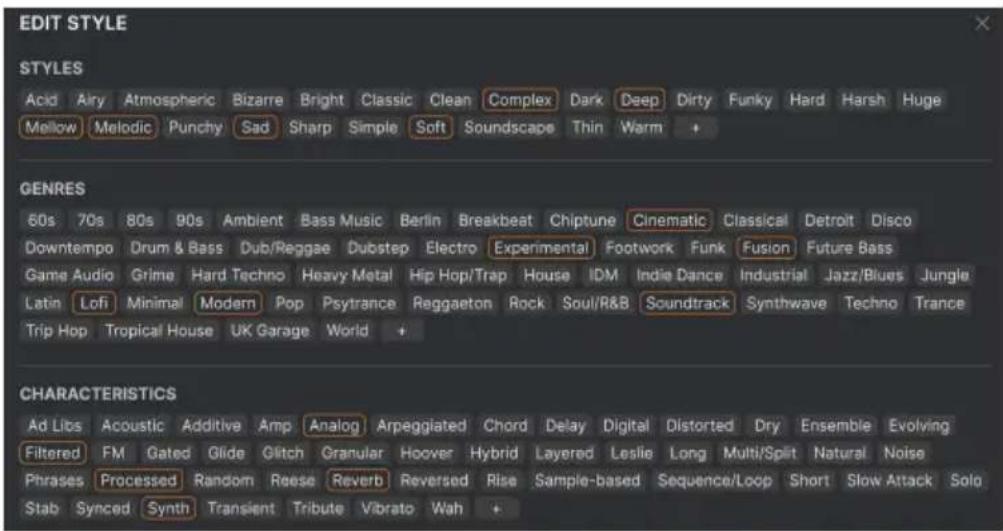Enable the Atmospheric style tag
1003x531 pixels.
click(170, 100)
